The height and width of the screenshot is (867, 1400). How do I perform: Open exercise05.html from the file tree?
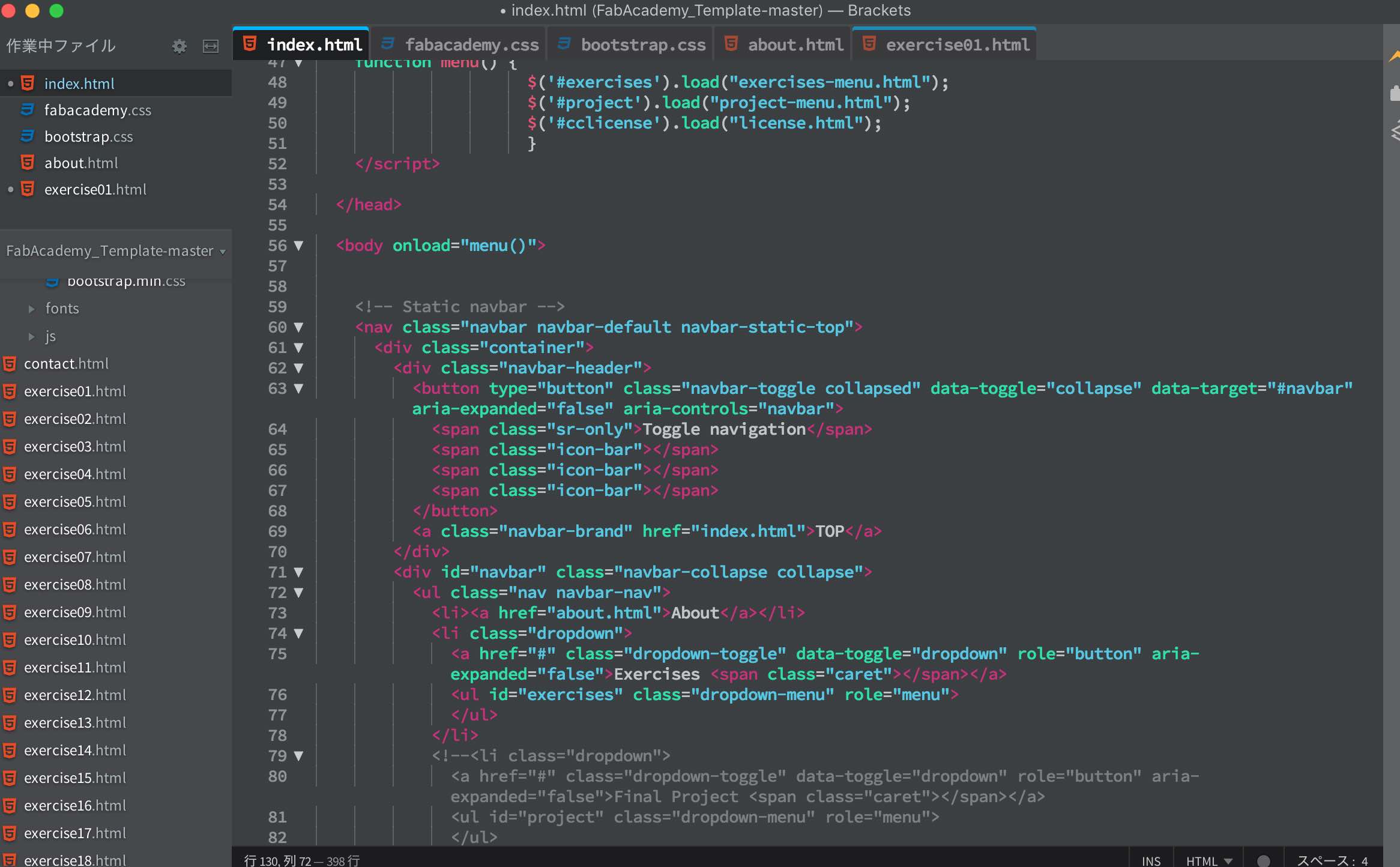[75, 501]
